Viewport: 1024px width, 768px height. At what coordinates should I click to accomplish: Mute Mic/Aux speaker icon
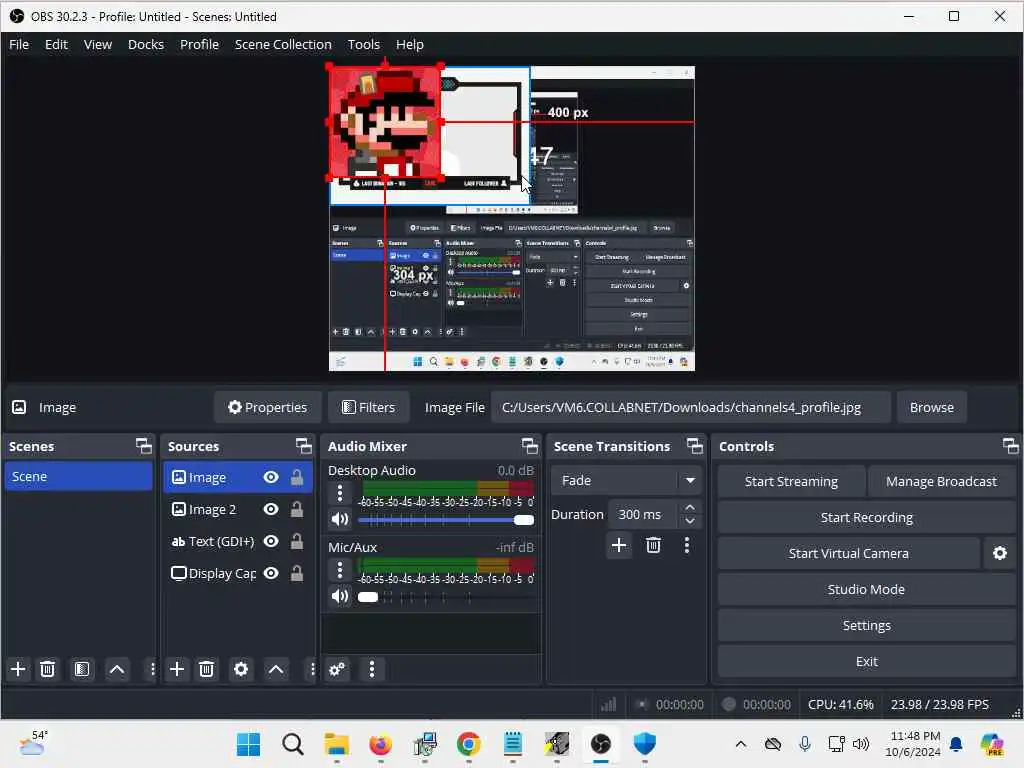coord(340,597)
